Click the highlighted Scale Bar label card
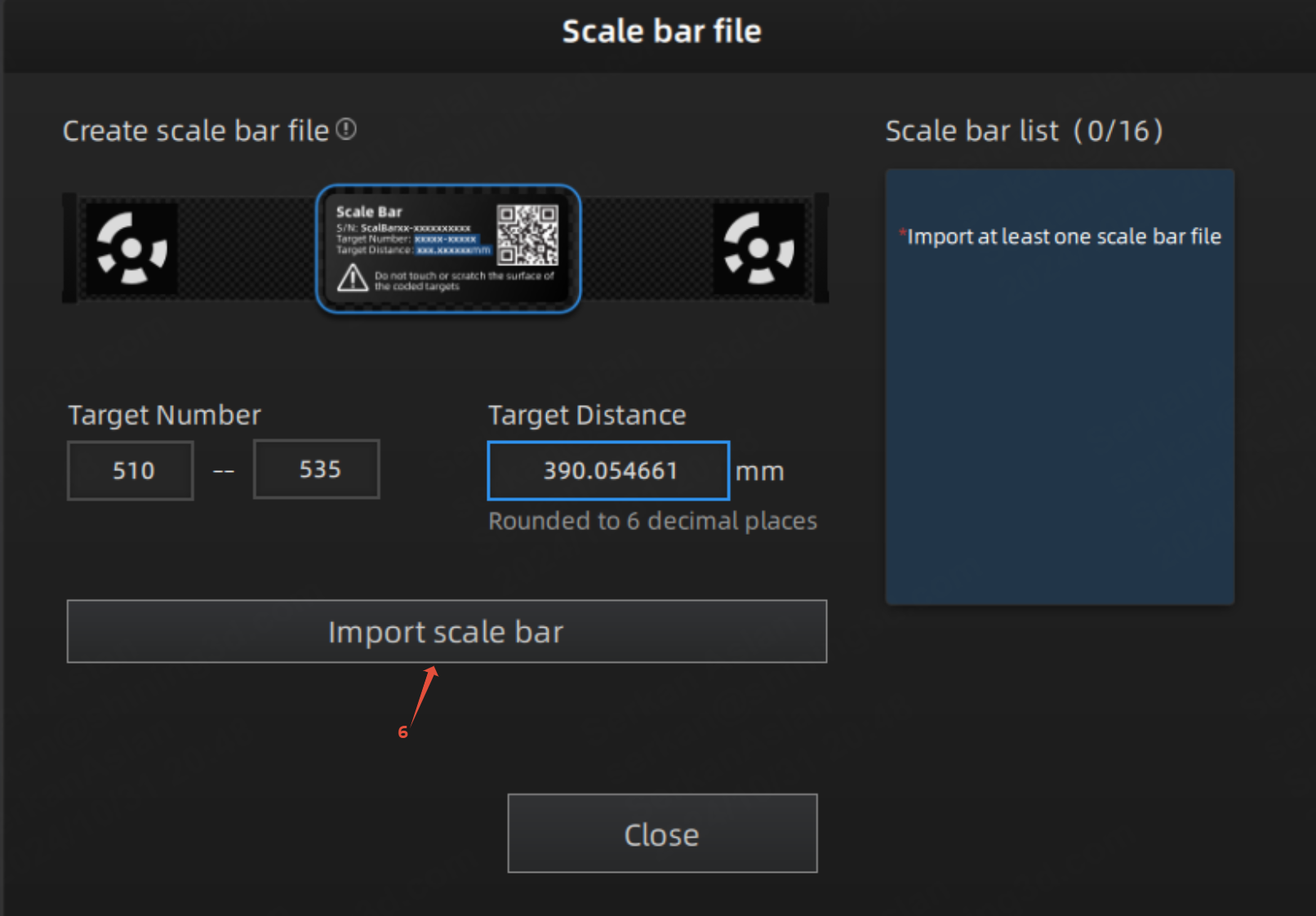The width and height of the screenshot is (1316, 916). click(x=448, y=249)
